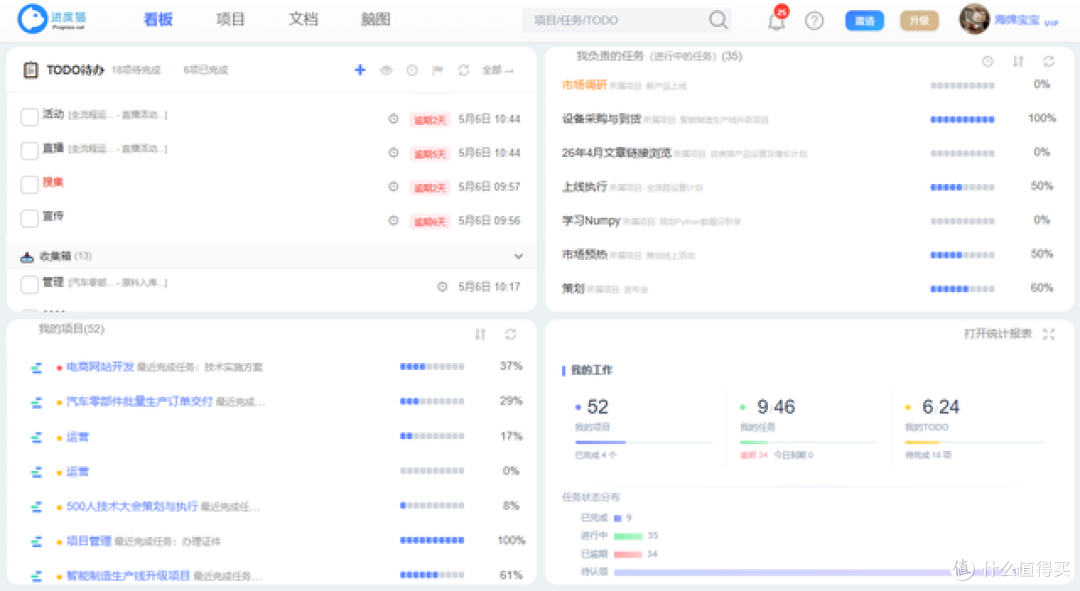Check the 直播 TODO checkbox
The height and width of the screenshot is (591, 1080).
(x=30, y=151)
